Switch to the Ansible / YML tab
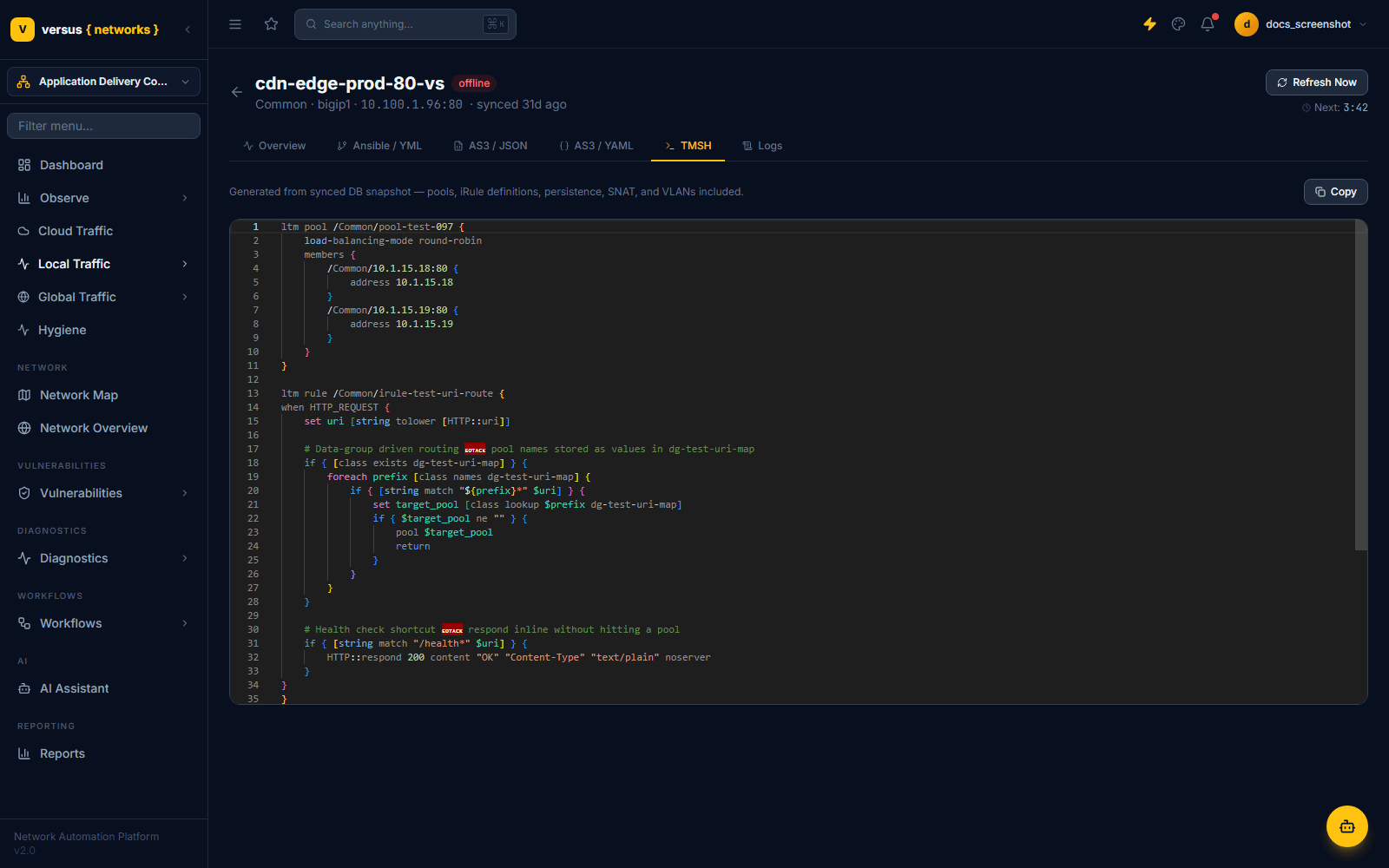Viewport: 1389px width, 868px height. click(379, 146)
